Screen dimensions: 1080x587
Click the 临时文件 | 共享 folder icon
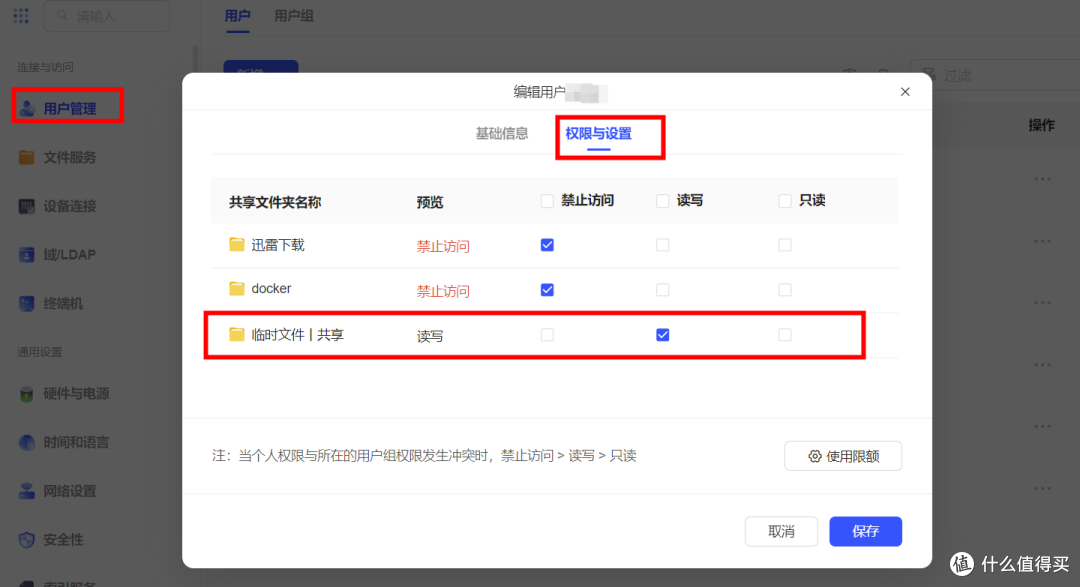(x=237, y=334)
